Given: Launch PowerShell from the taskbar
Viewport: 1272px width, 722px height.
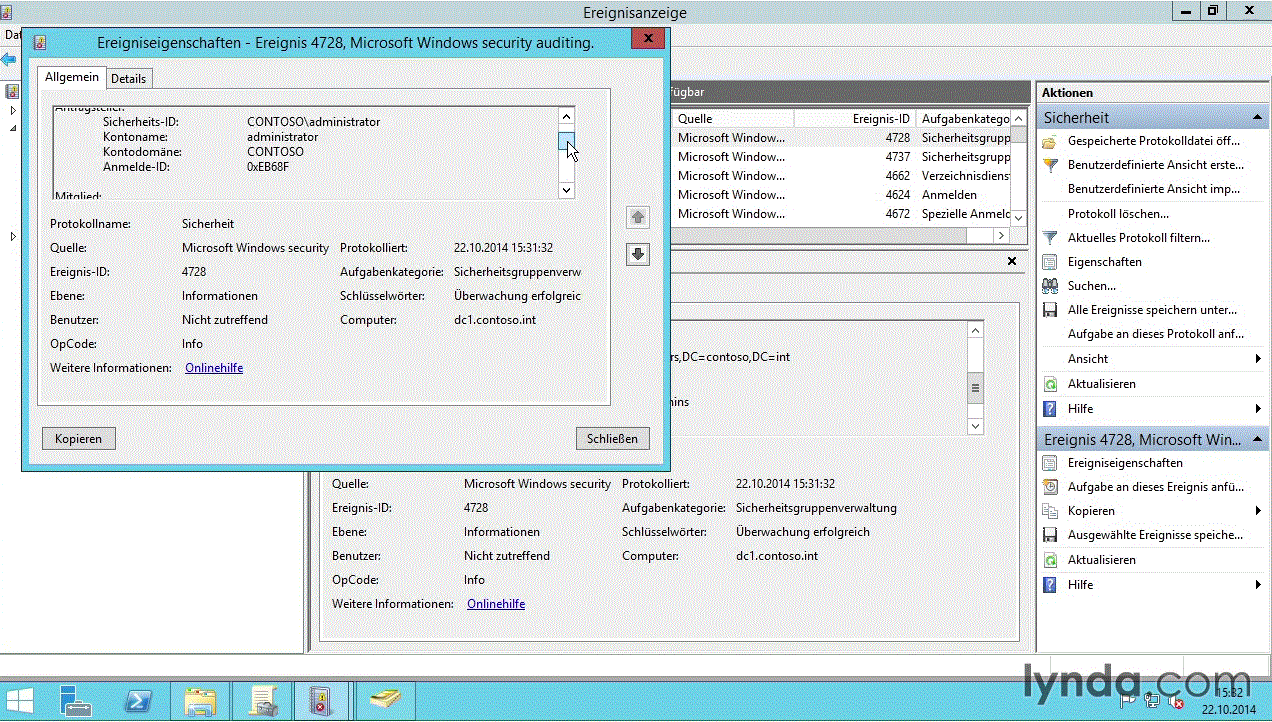Looking at the screenshot, I should [x=137, y=701].
